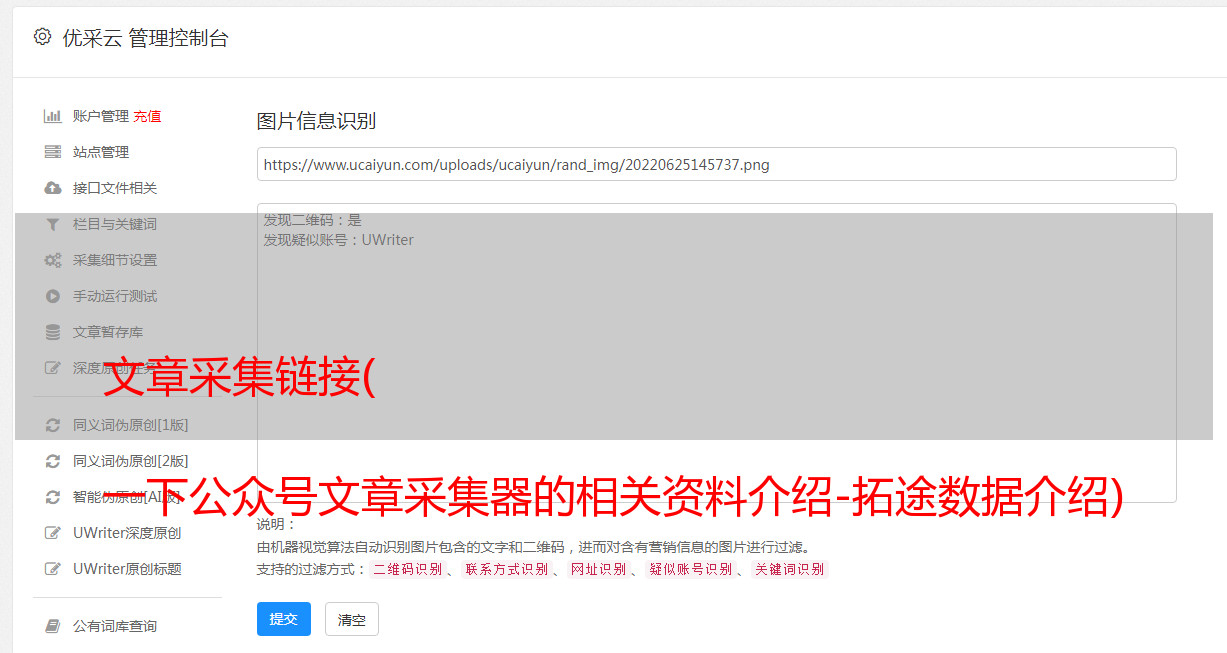Click the refresh icon for 同义词伪原创[1版]
Image resolution: width=1227 pixels, height=653 pixels.
click(x=53, y=425)
